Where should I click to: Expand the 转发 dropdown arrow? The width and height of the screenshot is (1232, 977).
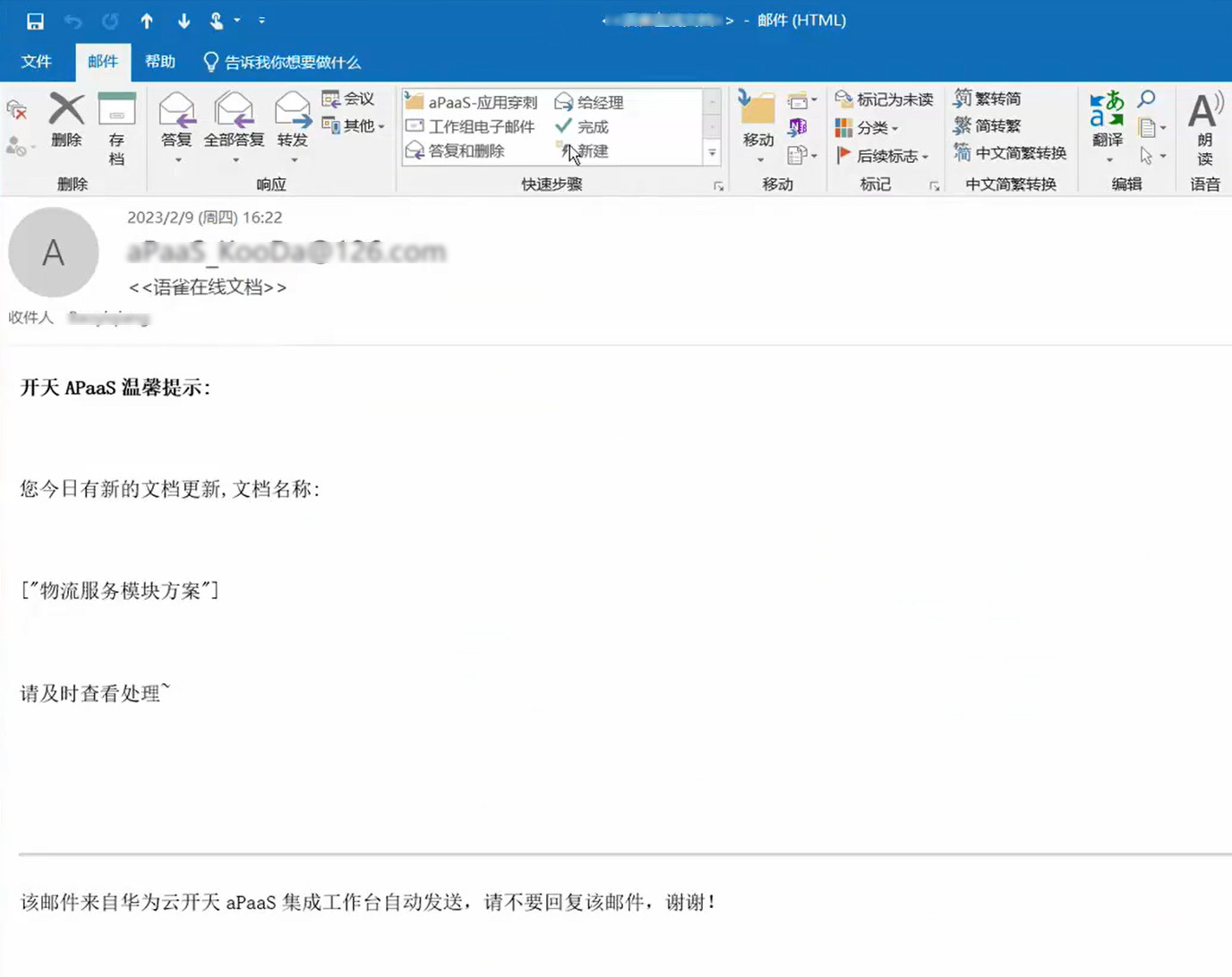[294, 160]
